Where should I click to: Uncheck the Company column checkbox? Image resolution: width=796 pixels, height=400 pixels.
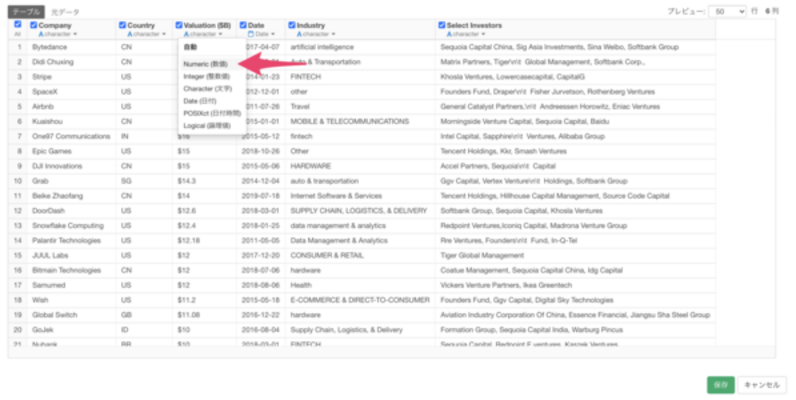click(x=34, y=24)
